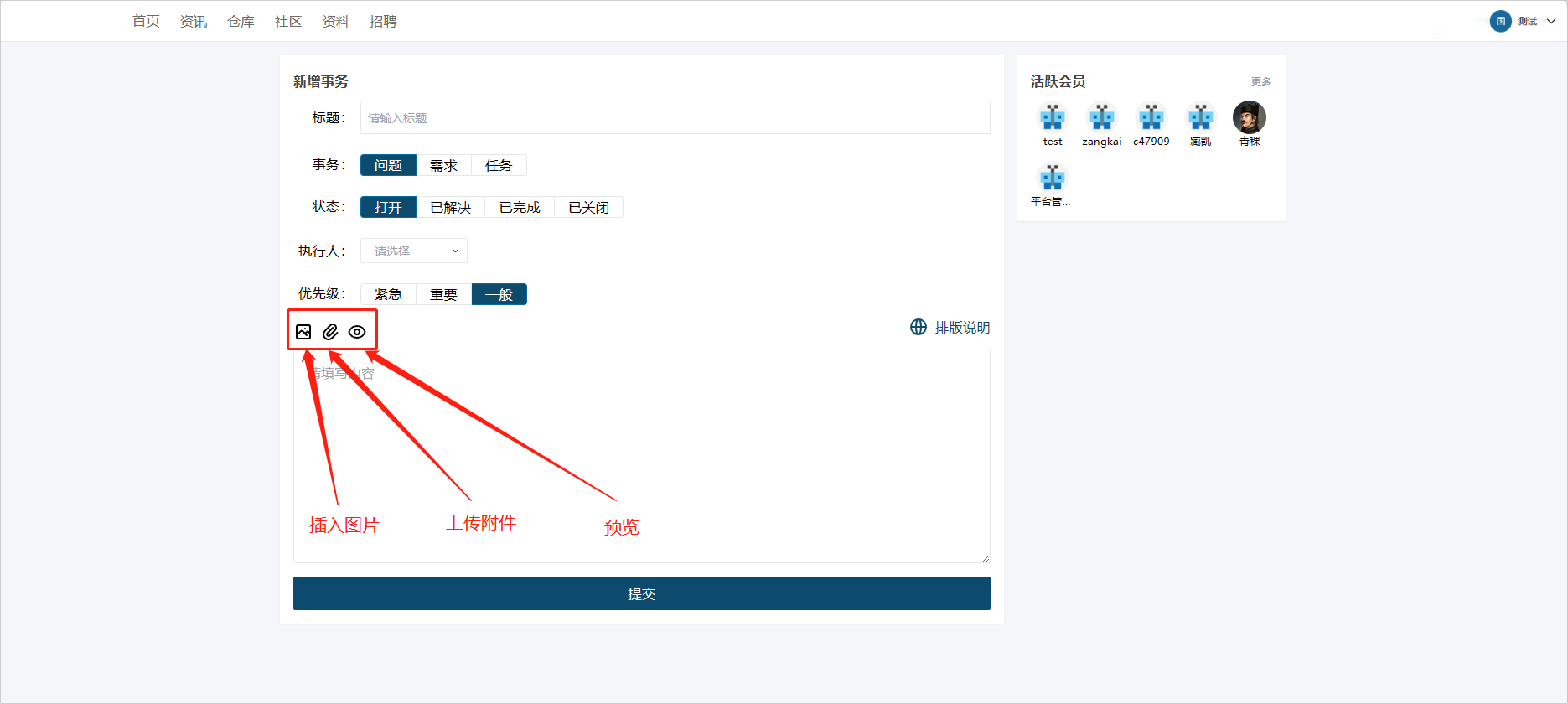Image resolution: width=1568 pixels, height=704 pixels.
Task: Choose 紧急 priority
Action: (388, 295)
